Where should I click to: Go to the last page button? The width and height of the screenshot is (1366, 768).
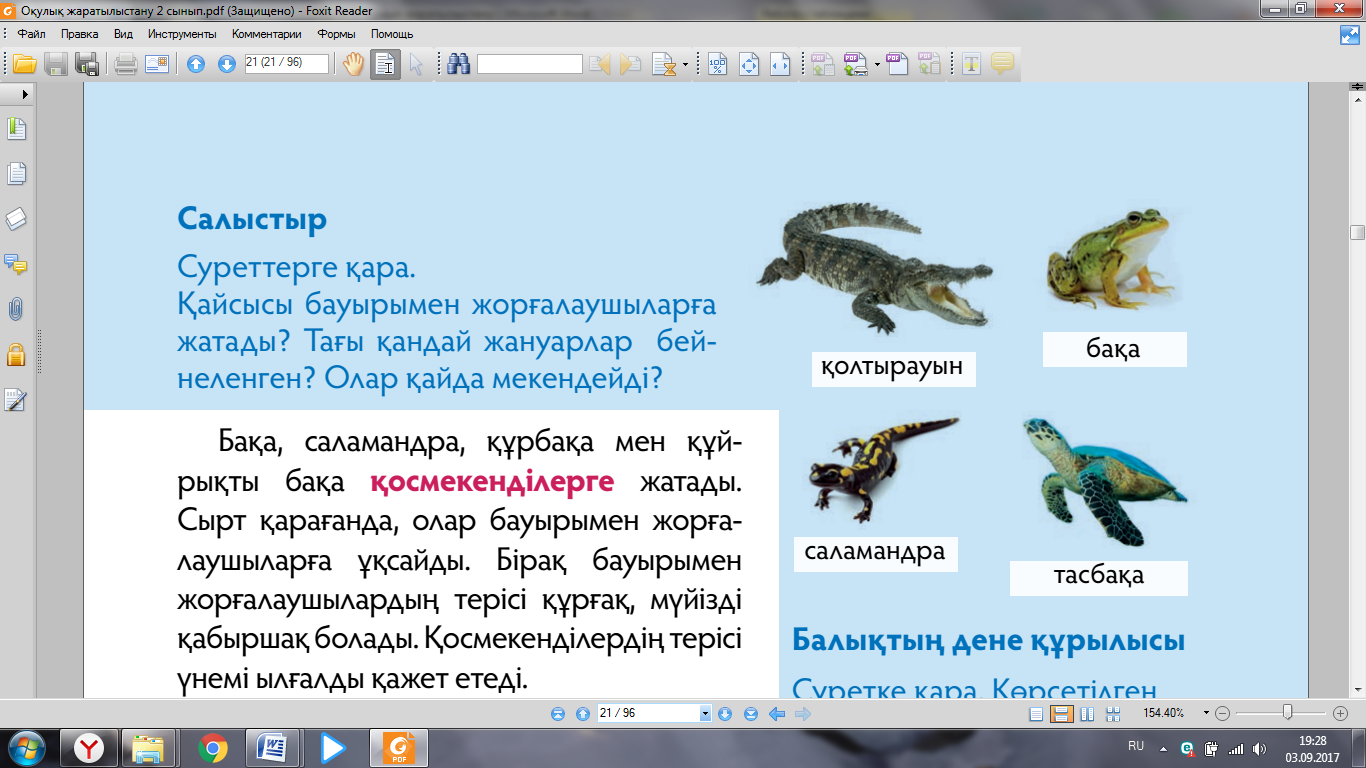[751, 714]
